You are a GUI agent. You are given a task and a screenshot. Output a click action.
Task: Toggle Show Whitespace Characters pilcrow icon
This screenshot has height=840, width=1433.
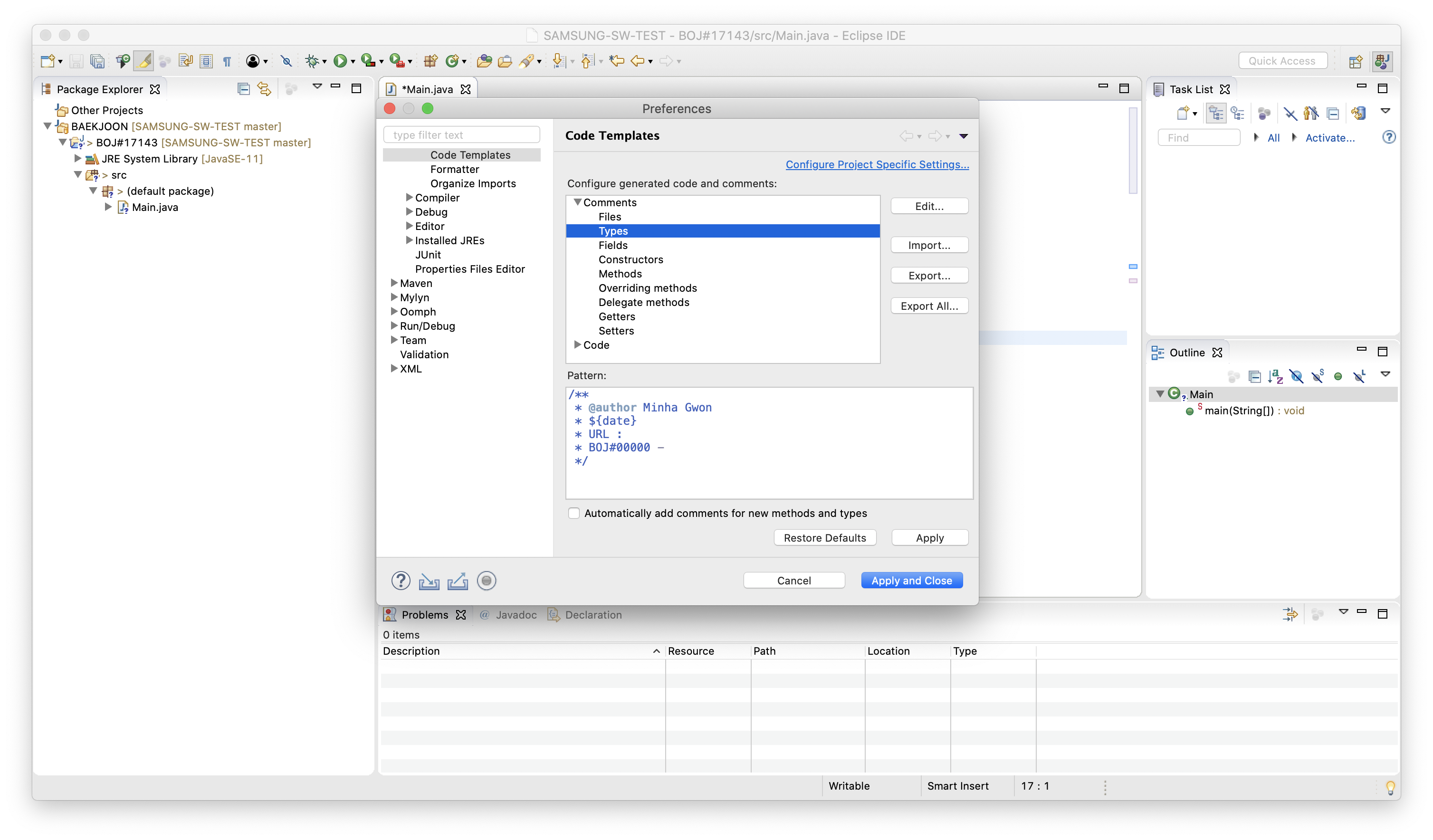(227, 61)
